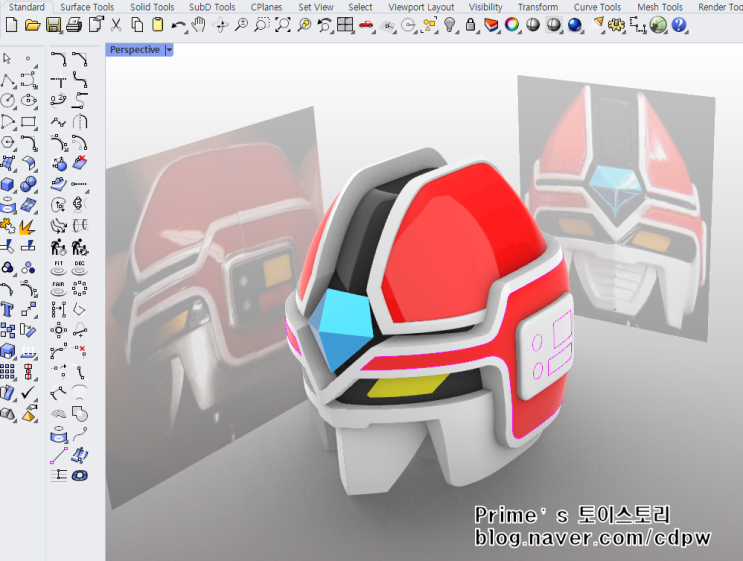
Task: Open the Set View tab
Action: tap(316, 7)
